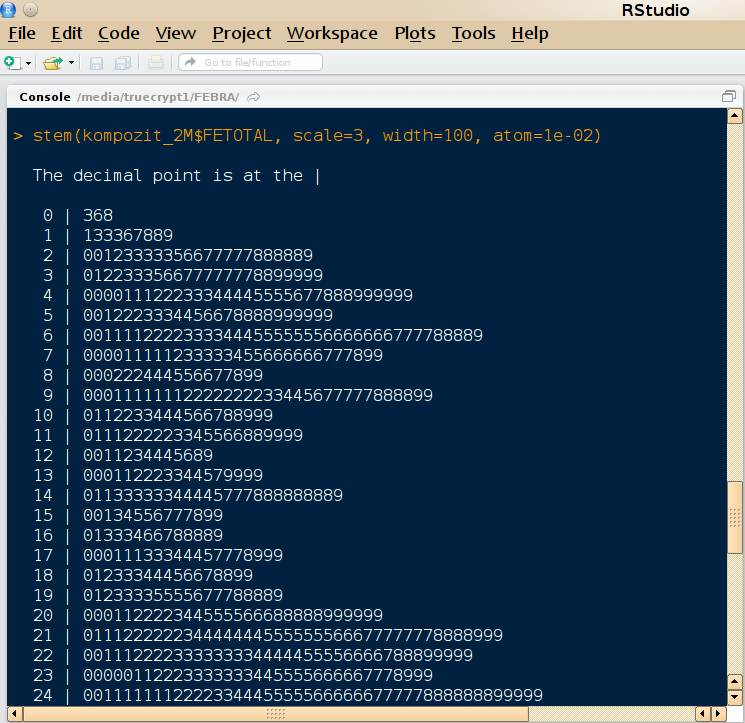Click 'The decimal point is at the |' text

pyautogui.click(x=176, y=176)
